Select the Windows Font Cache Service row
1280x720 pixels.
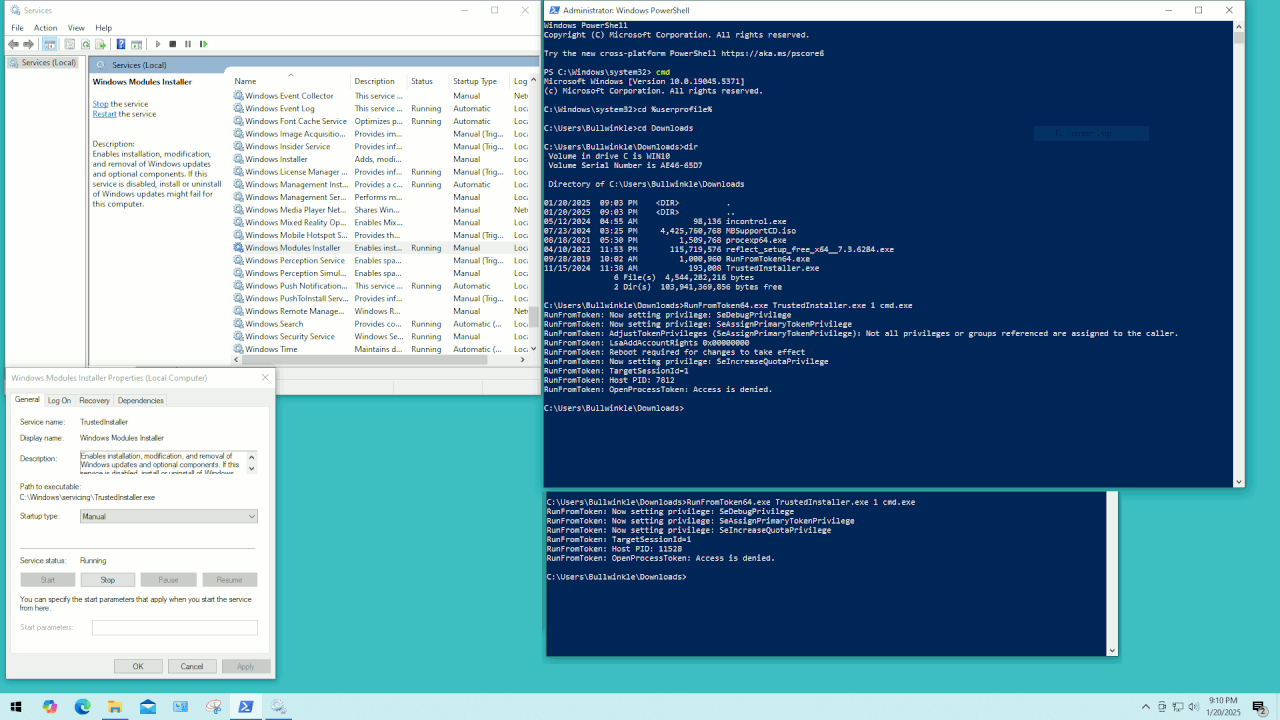pos(380,121)
